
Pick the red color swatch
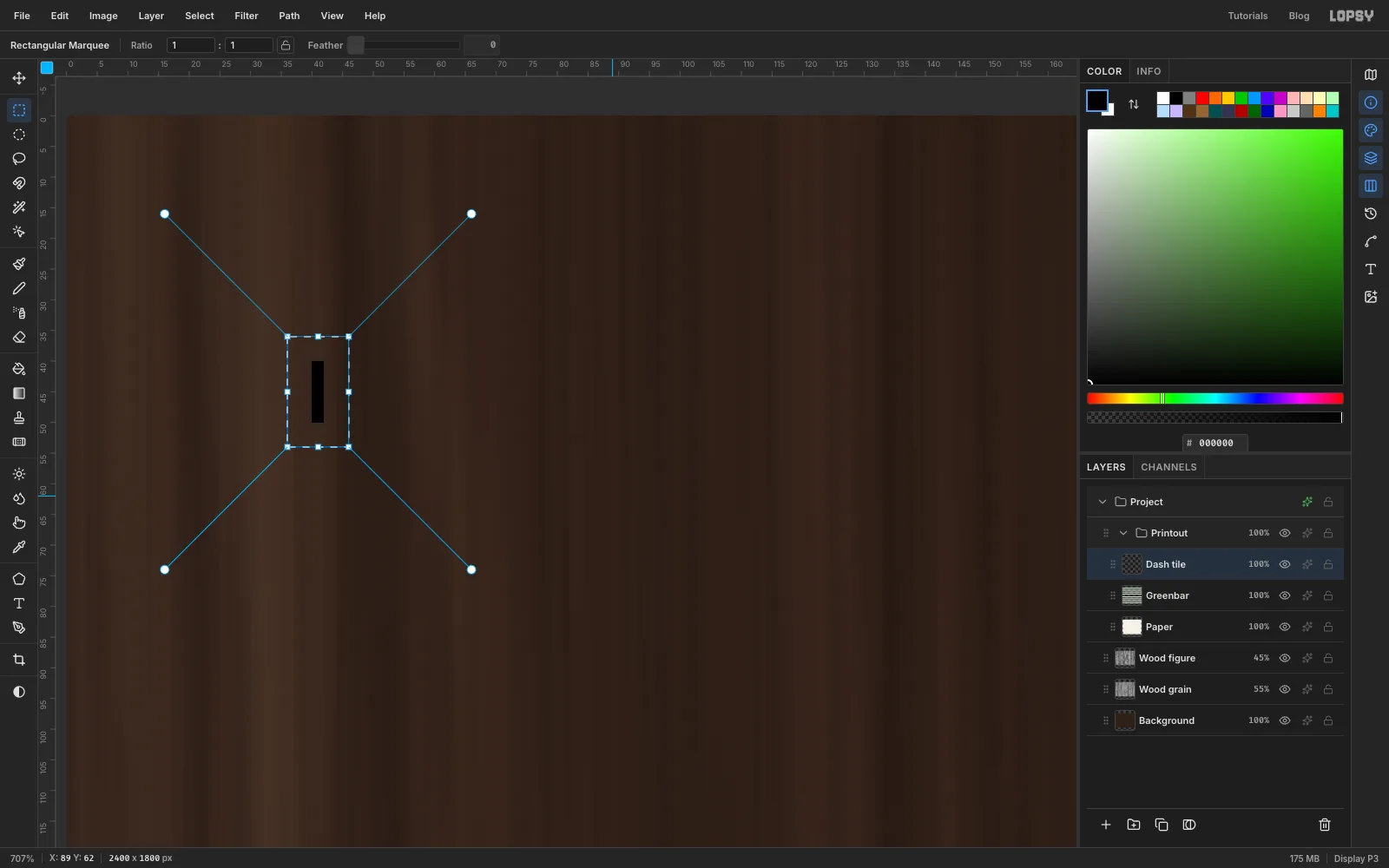1202,98
